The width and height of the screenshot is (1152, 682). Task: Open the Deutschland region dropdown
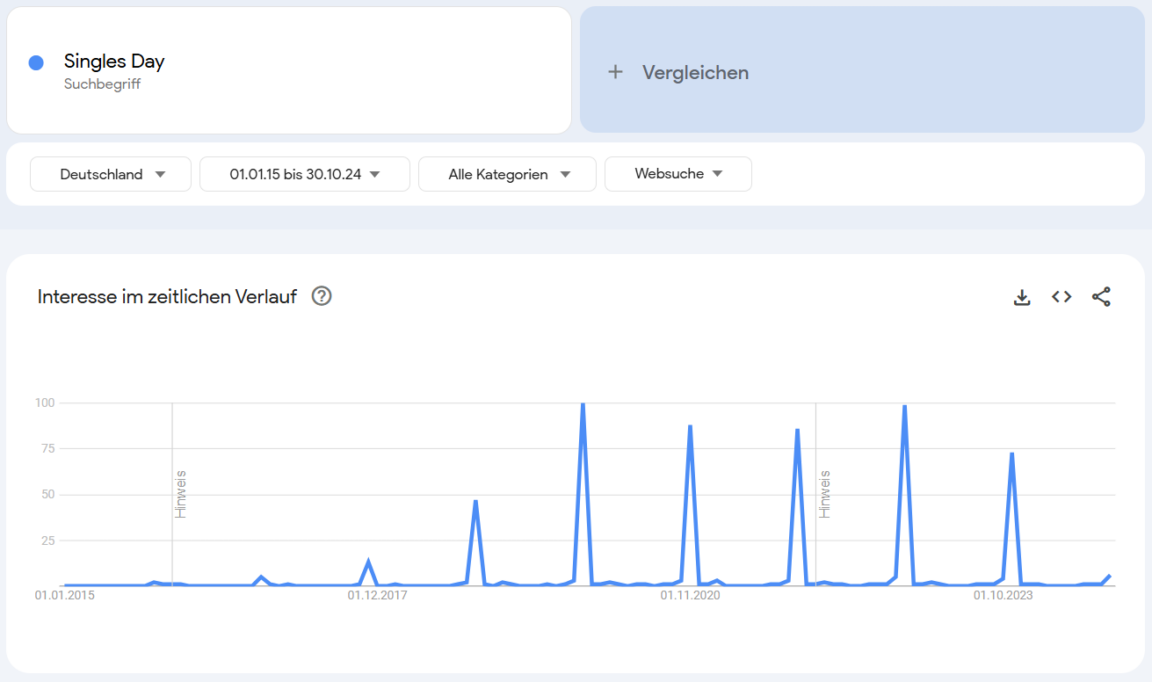pyautogui.click(x=110, y=174)
